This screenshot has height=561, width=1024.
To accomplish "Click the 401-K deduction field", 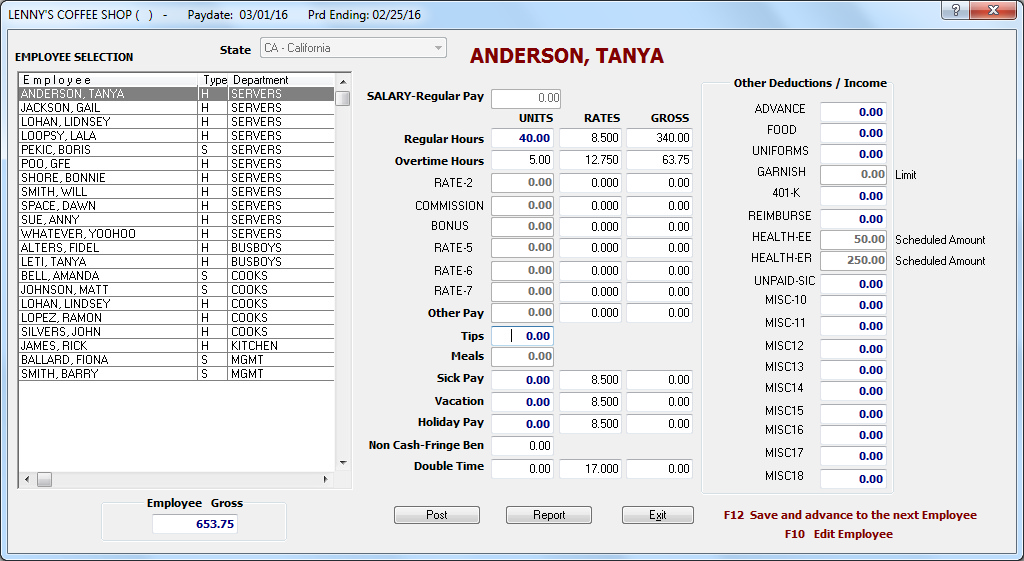I will click(x=854, y=196).
